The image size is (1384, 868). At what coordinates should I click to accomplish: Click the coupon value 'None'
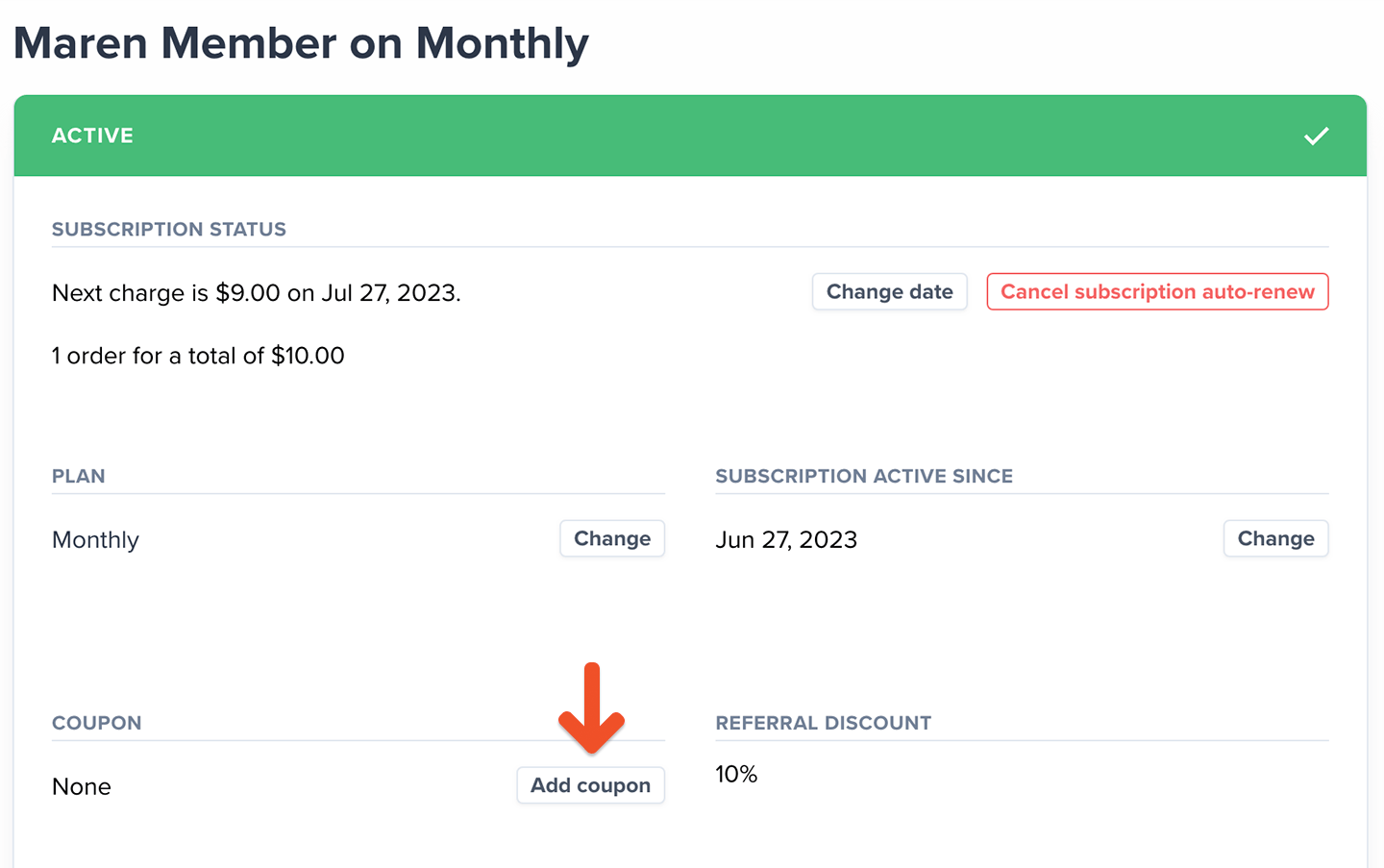82,787
